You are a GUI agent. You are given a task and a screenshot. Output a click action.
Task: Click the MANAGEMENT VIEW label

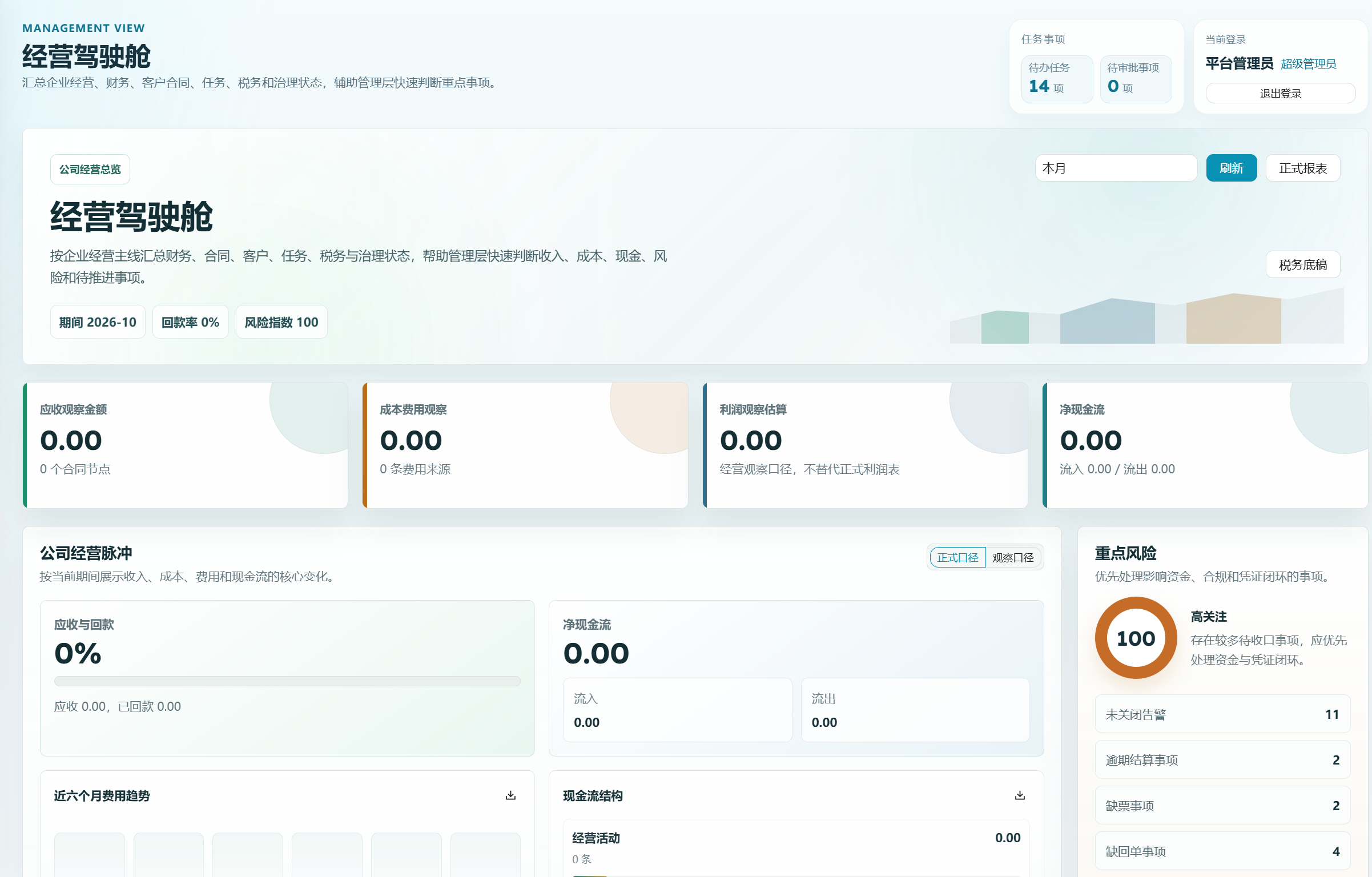(x=83, y=28)
